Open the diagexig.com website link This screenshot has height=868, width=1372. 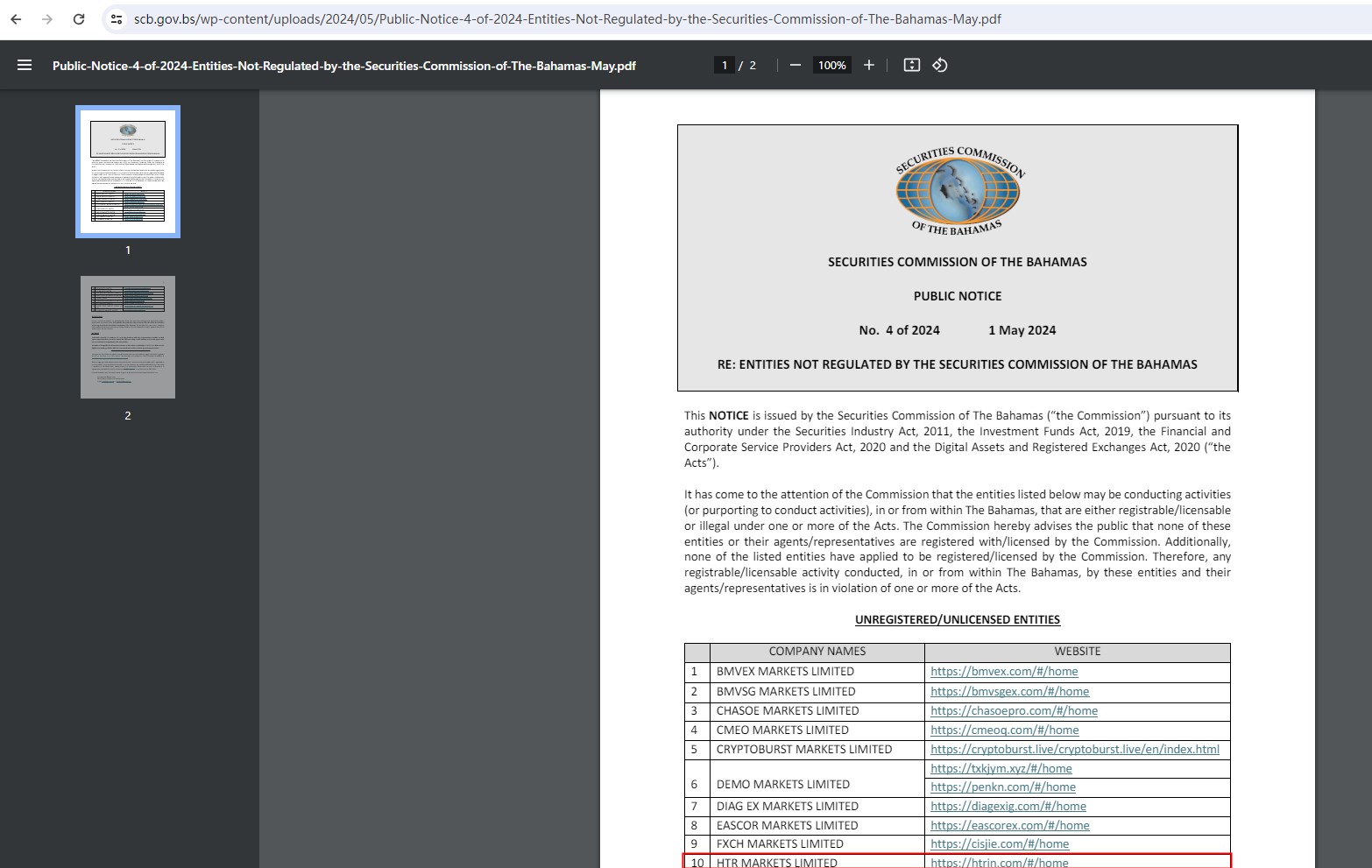[1008, 806]
